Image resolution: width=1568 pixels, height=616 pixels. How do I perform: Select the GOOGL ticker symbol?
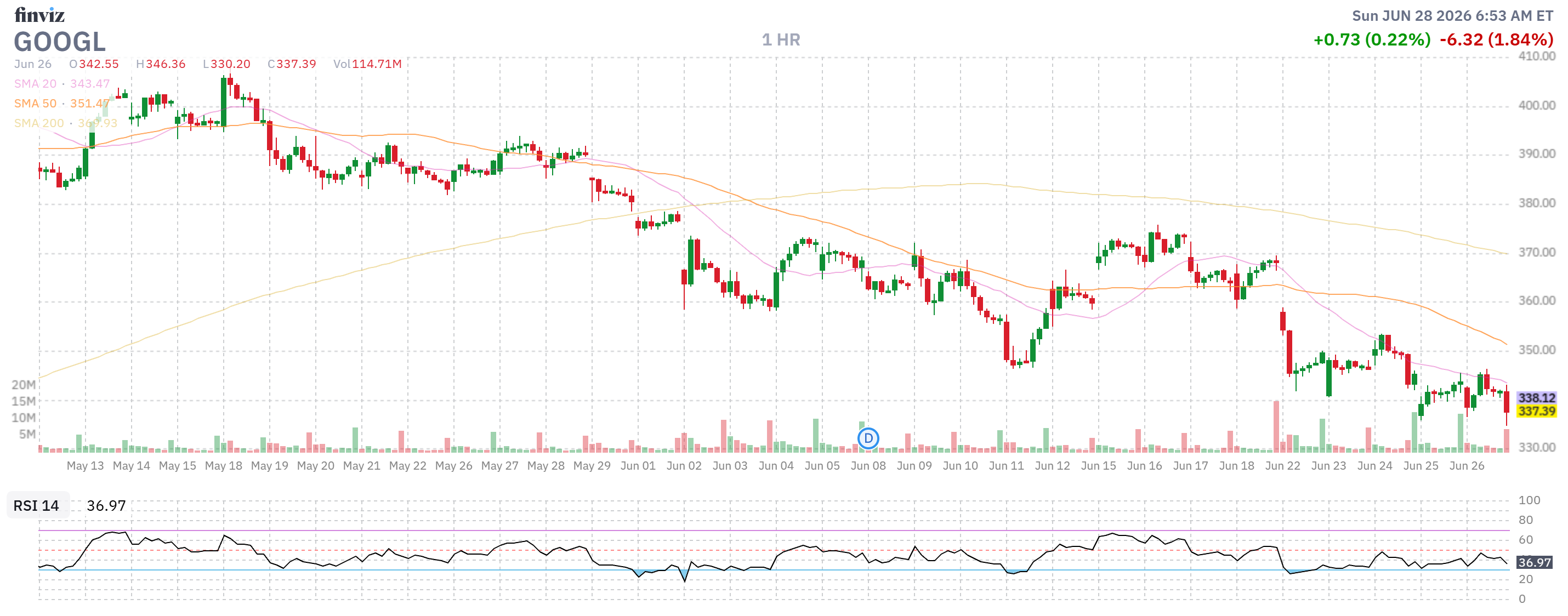(60, 42)
